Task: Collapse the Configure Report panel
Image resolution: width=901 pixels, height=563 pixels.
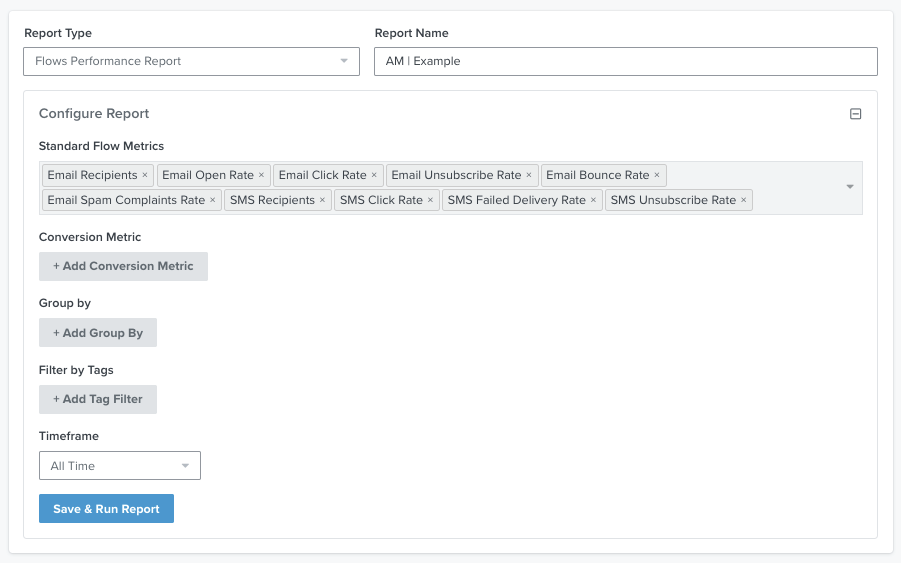Action: click(x=855, y=114)
